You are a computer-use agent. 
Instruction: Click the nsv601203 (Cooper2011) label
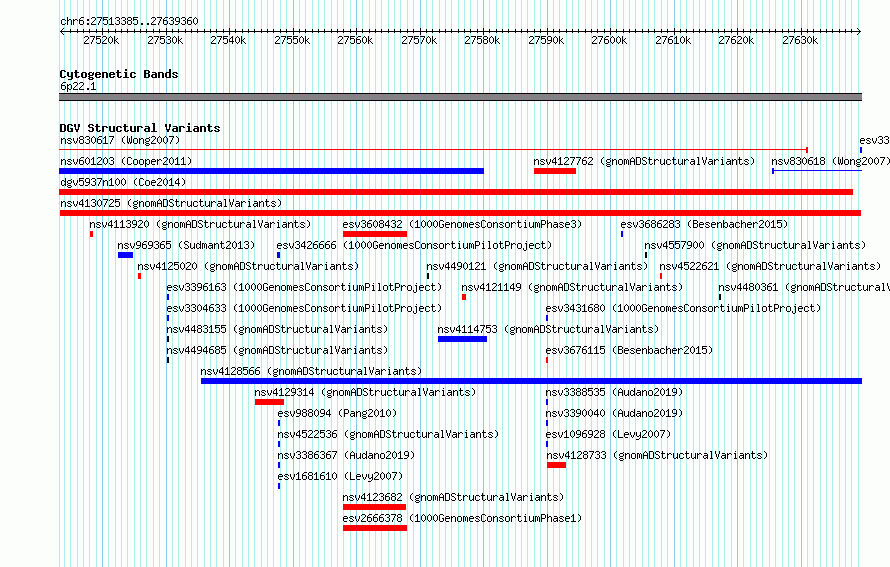[x=126, y=161]
